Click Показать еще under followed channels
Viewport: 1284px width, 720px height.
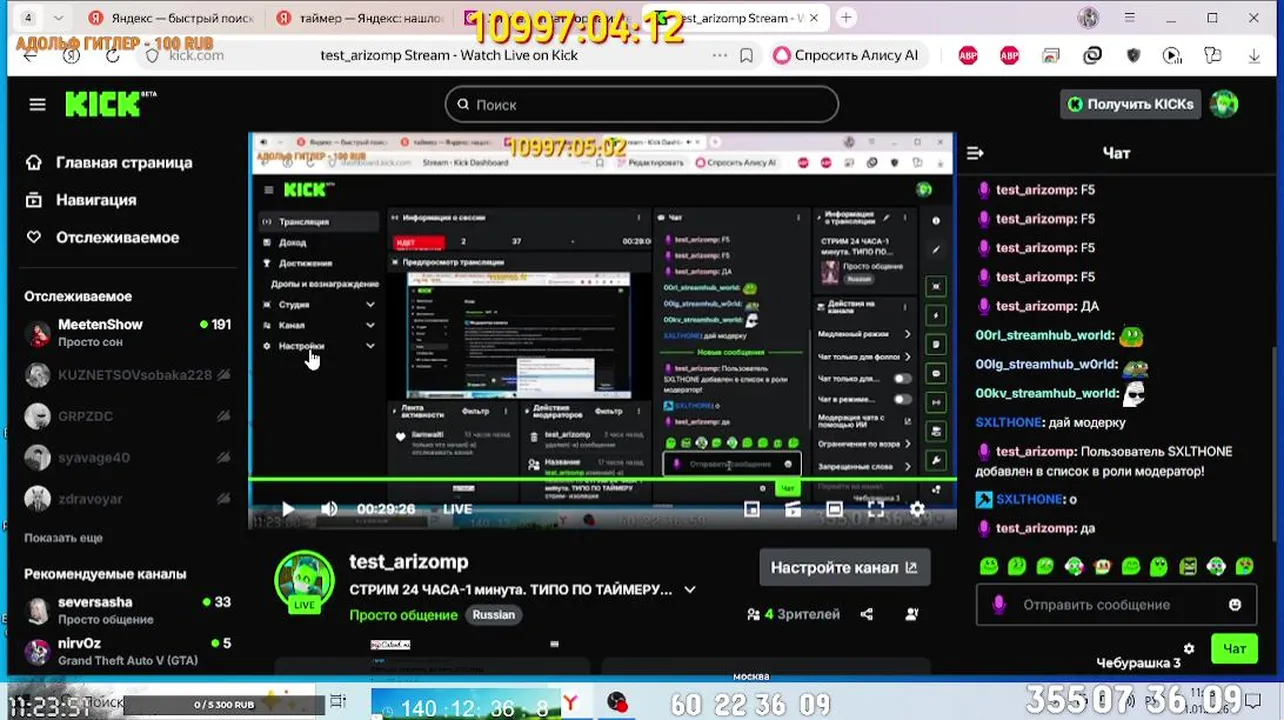[63, 538]
